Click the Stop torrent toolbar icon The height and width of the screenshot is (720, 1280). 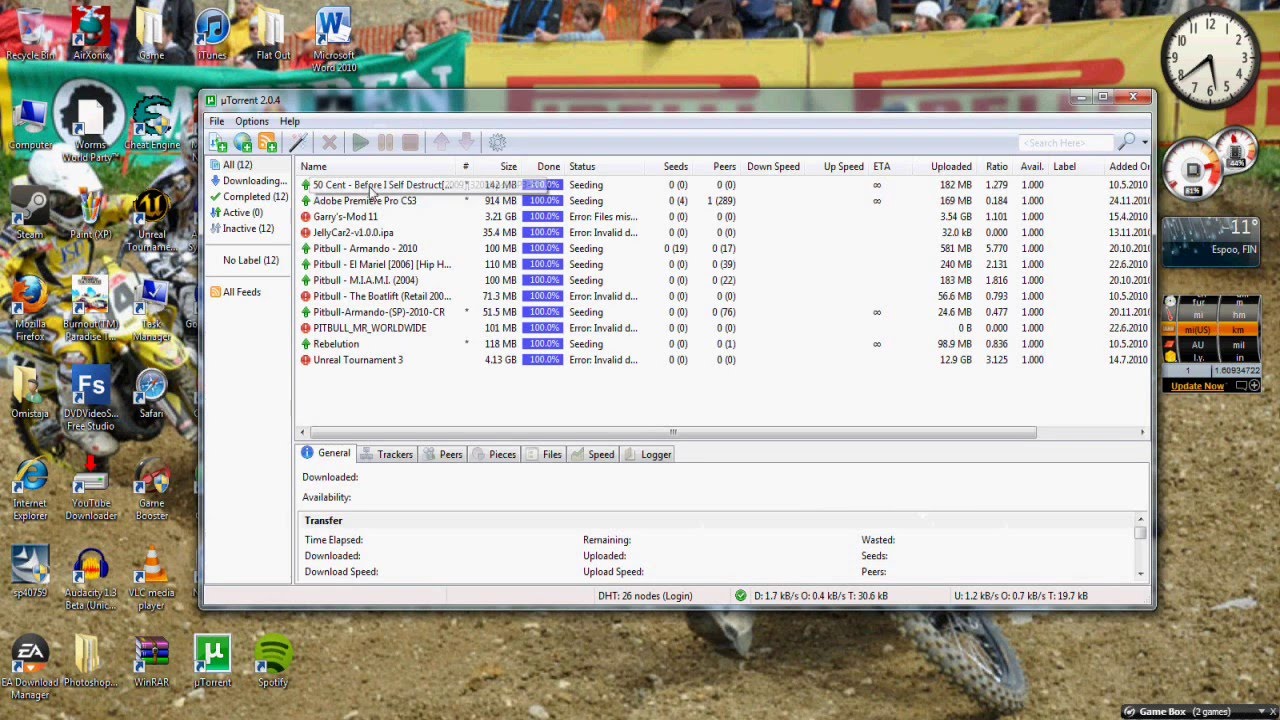(410, 143)
